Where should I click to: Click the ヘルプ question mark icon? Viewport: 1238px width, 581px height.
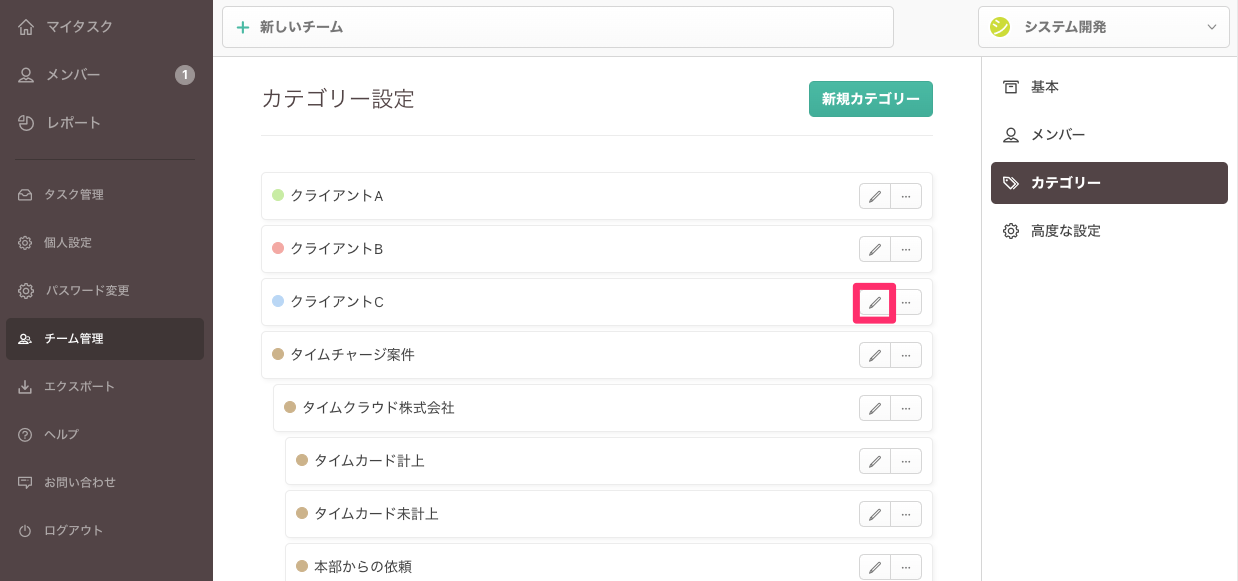[26, 435]
